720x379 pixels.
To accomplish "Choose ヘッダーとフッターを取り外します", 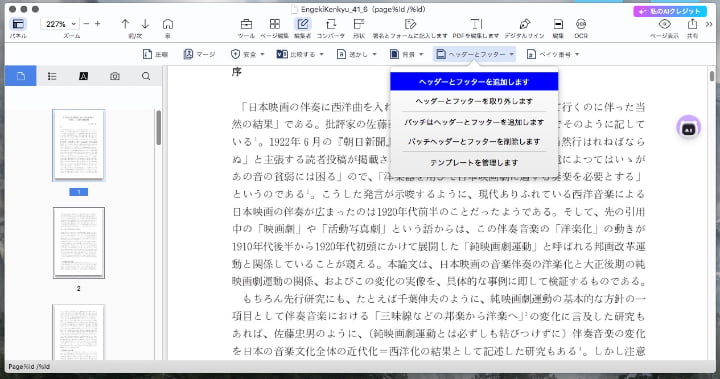I will 474,101.
